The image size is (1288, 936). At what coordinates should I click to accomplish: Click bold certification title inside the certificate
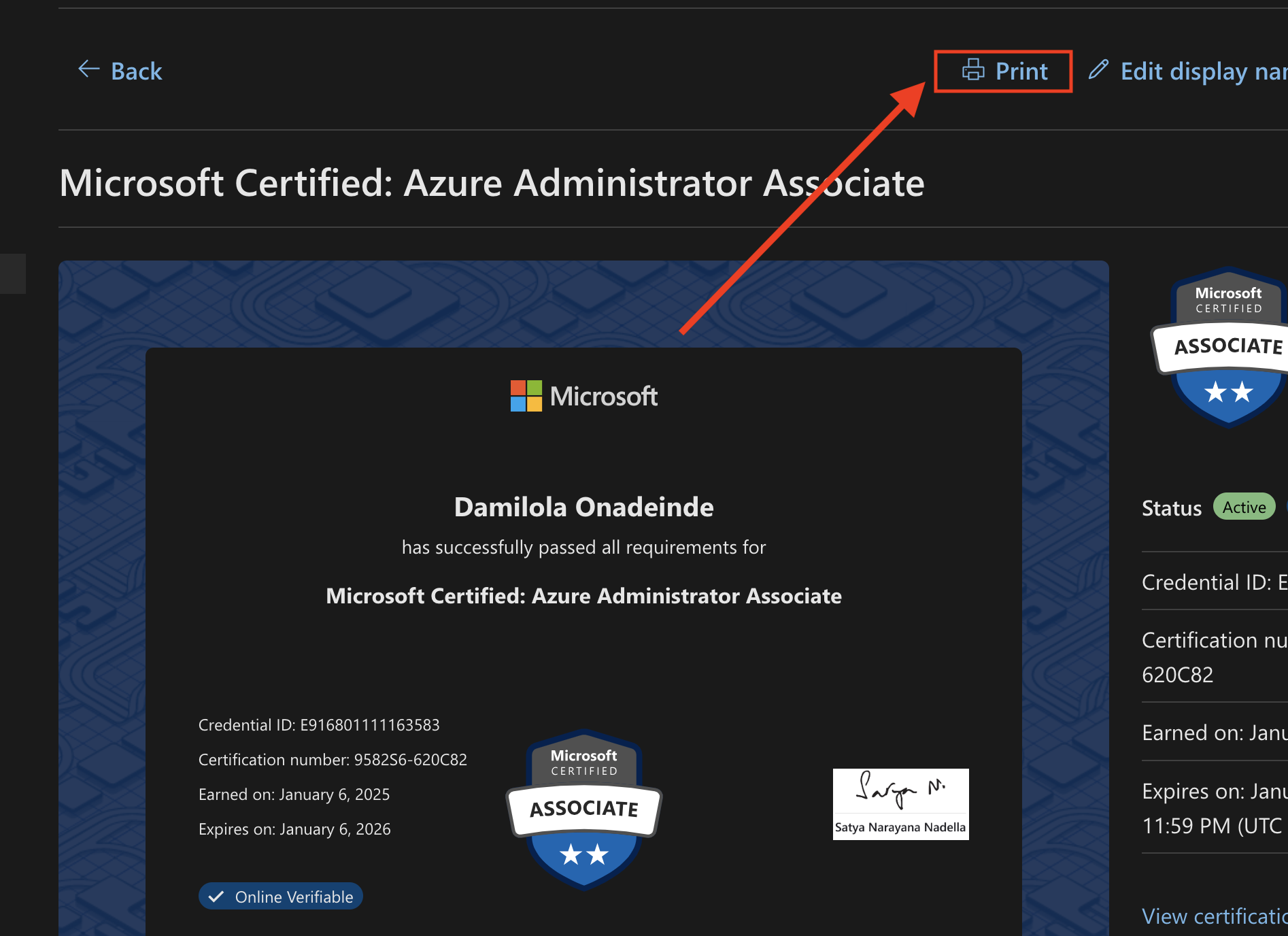583,596
